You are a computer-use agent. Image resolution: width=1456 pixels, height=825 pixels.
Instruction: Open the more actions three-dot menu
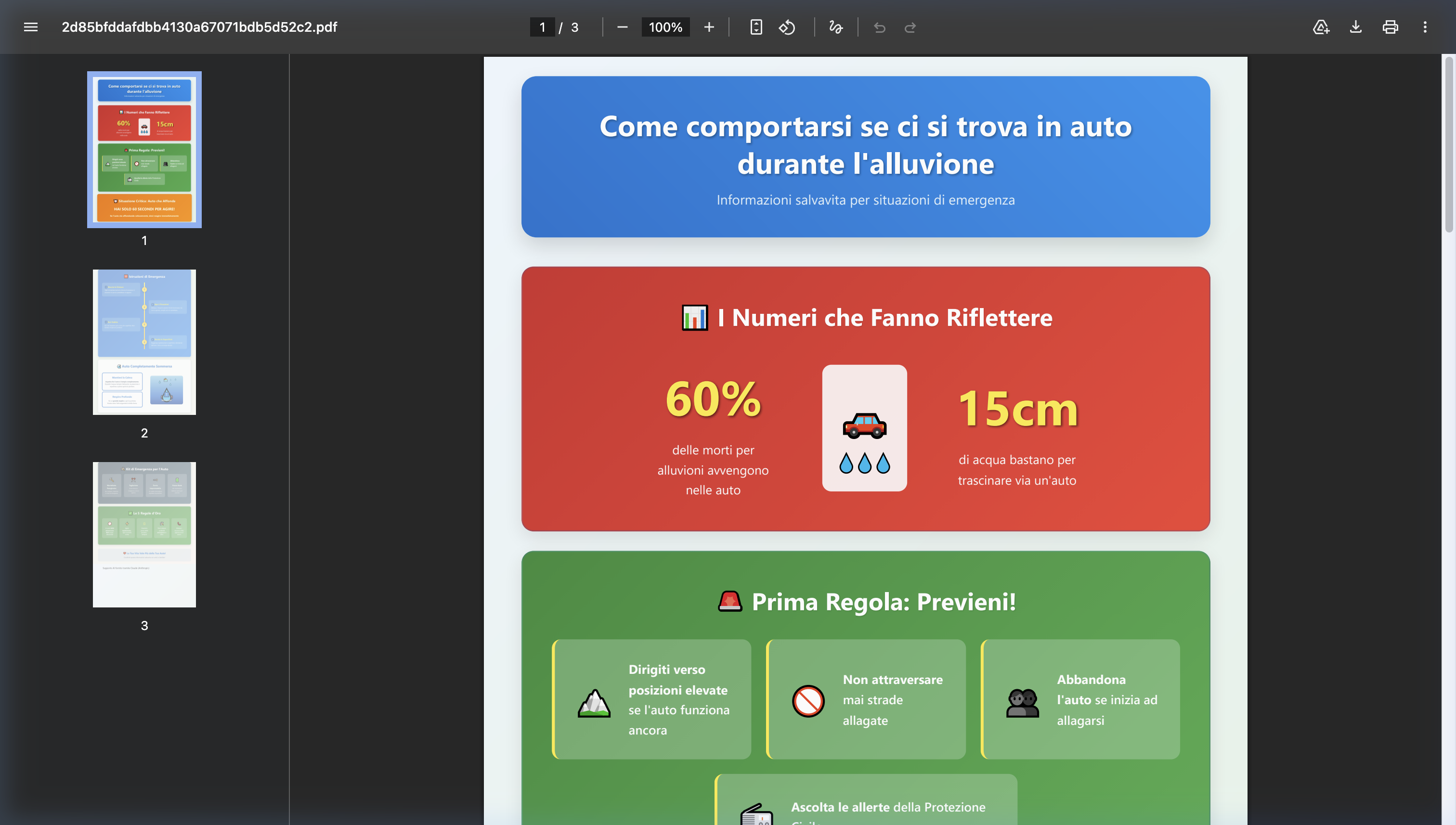1425,27
